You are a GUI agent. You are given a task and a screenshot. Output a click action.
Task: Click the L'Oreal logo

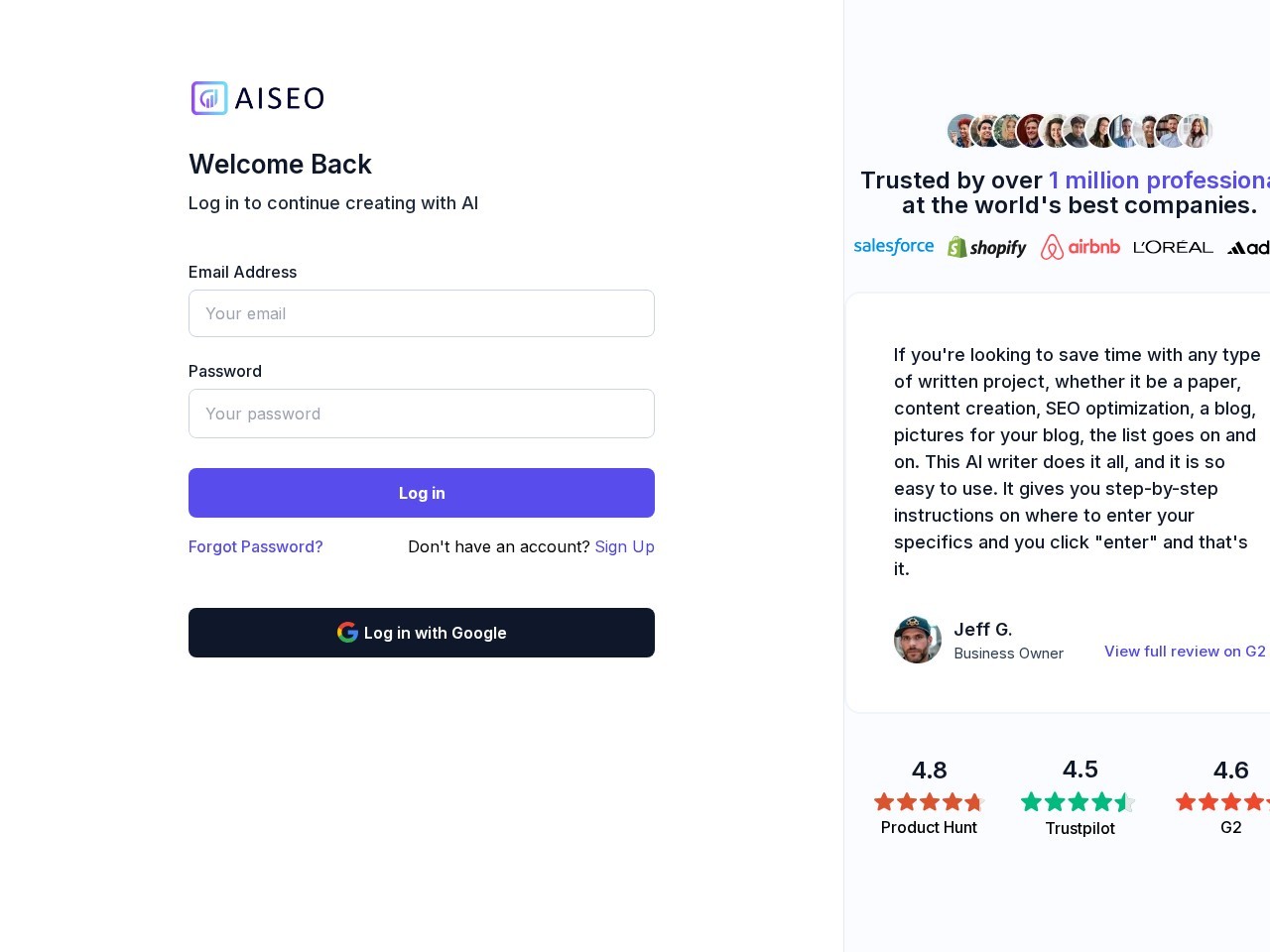tap(1173, 247)
